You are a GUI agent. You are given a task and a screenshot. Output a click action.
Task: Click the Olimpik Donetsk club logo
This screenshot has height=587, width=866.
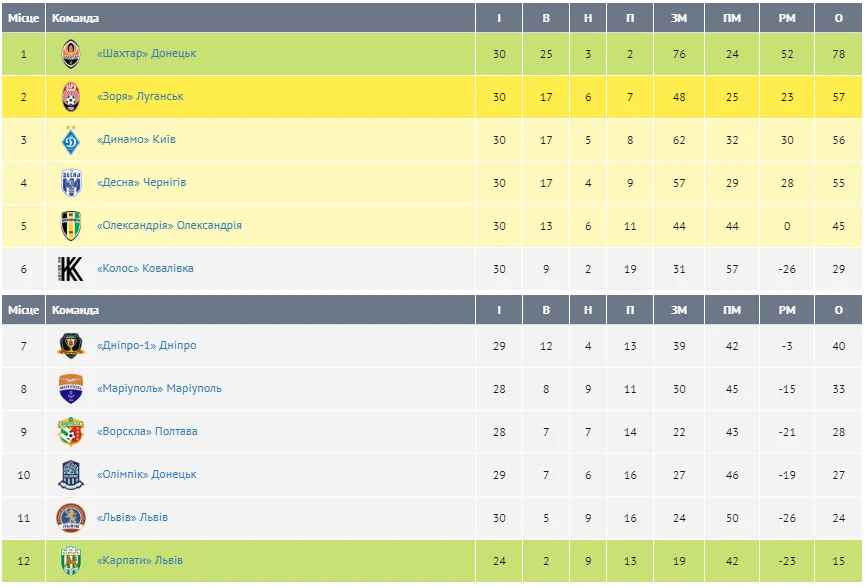coord(70,475)
